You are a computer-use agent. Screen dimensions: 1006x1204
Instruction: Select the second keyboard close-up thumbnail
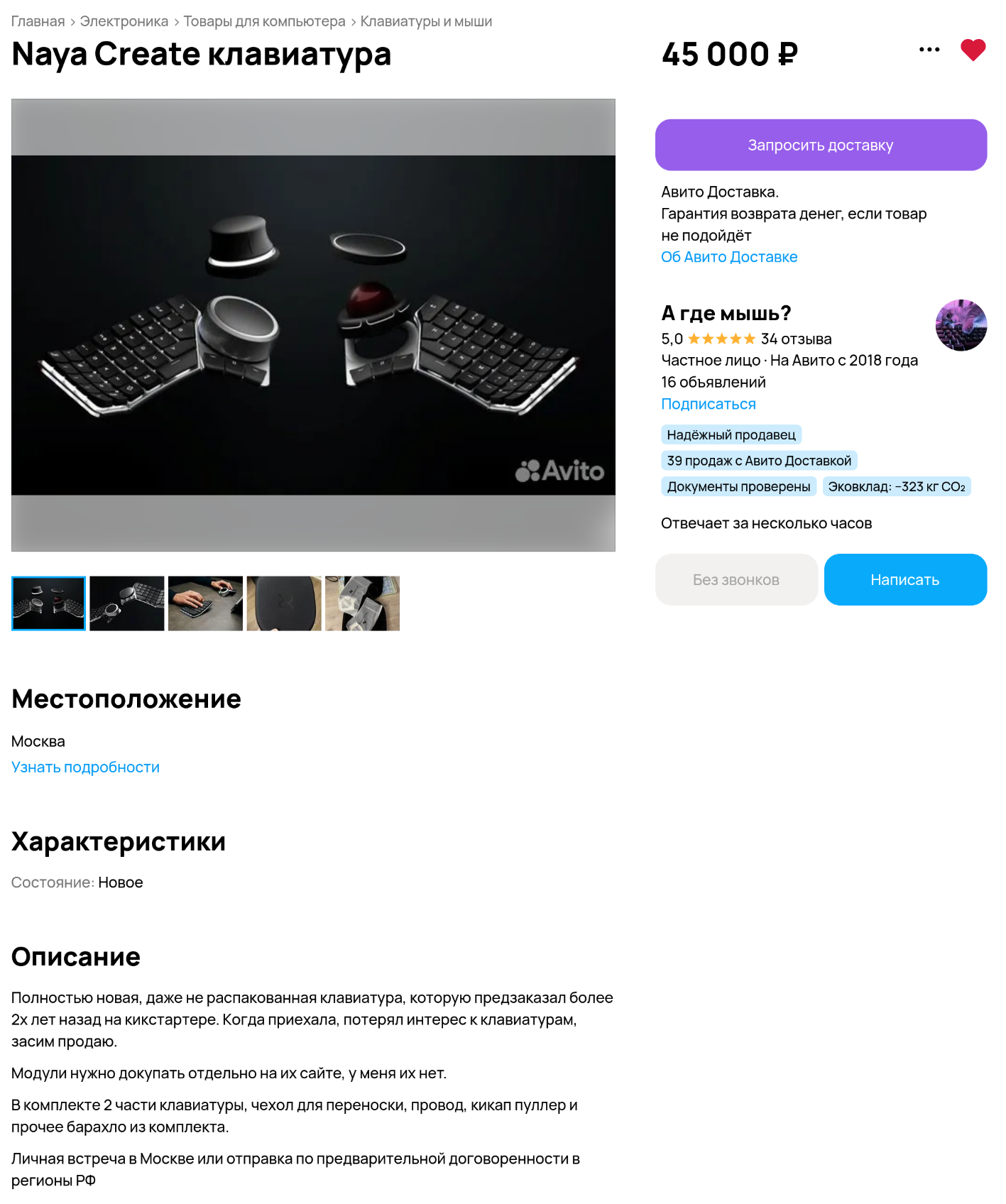(x=127, y=603)
